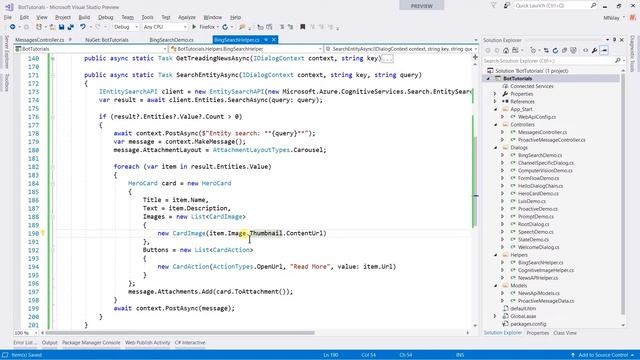The image size is (640, 360).
Task: Click the Solution Explorer search magnifier icon
Action: pos(618,60)
